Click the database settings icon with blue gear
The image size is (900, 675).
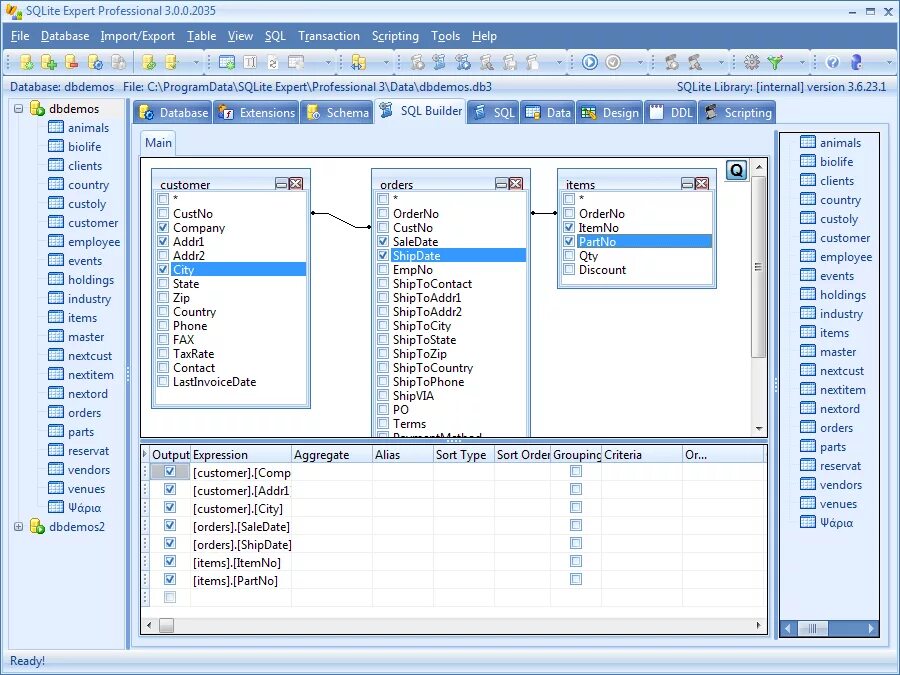[95, 62]
